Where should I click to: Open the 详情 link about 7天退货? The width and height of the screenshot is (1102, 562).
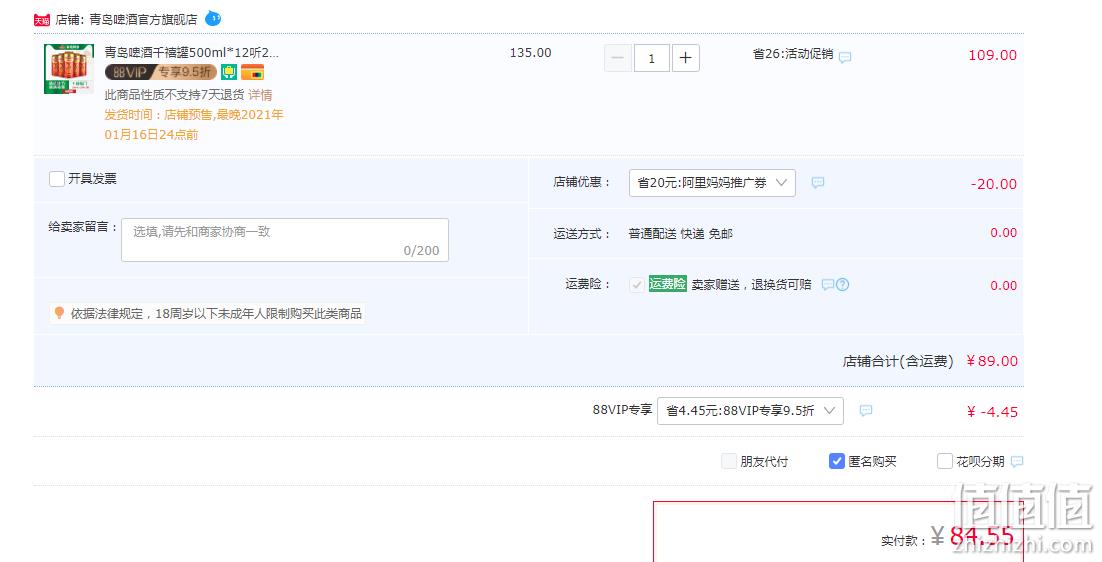260,95
